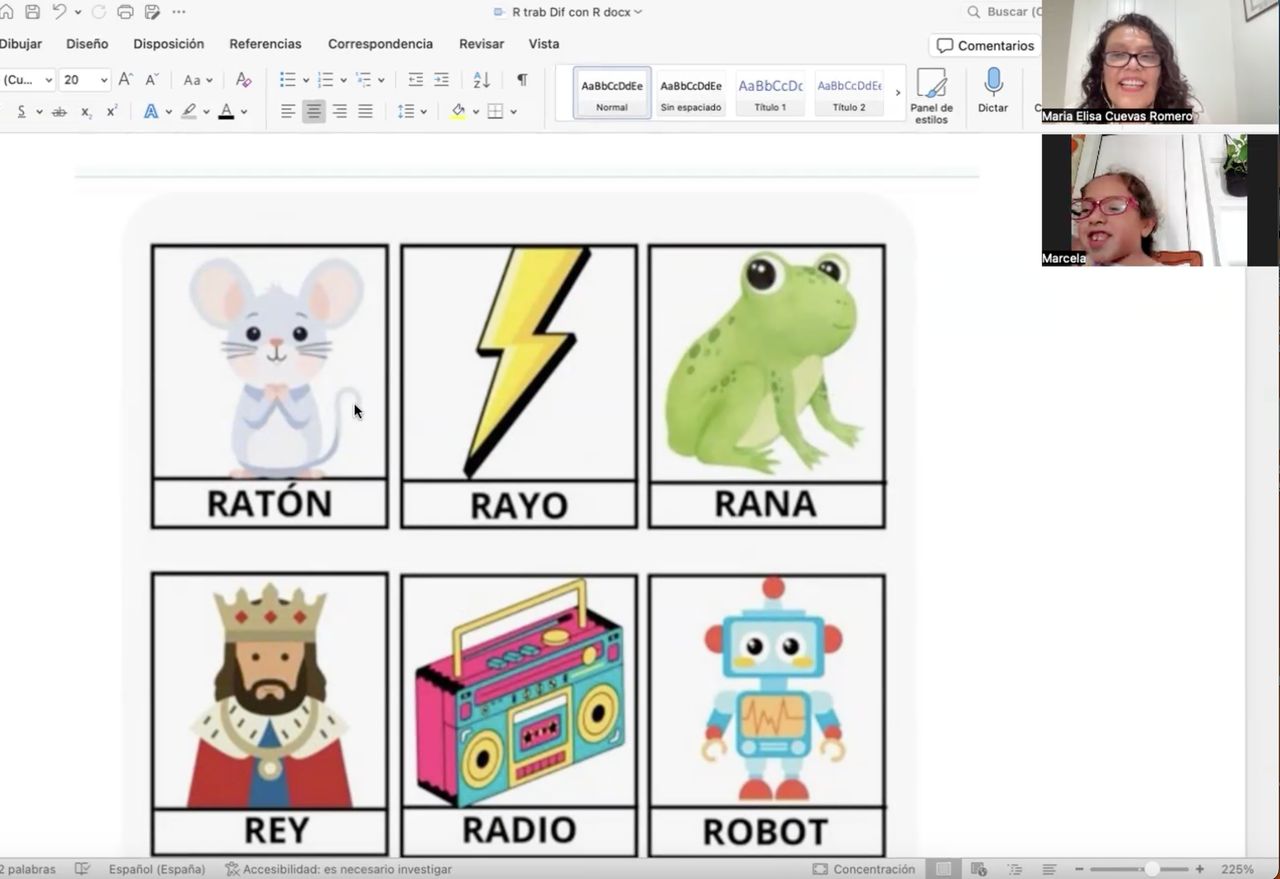
Task: Click the Comentarios button
Action: [985, 46]
